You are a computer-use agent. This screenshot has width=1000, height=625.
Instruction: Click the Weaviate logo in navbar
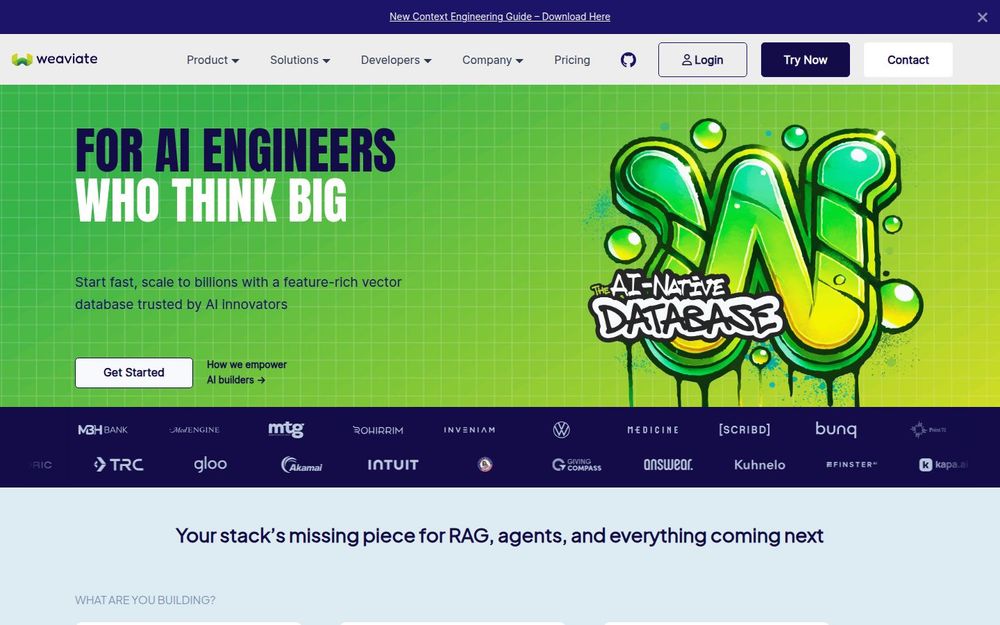(55, 59)
